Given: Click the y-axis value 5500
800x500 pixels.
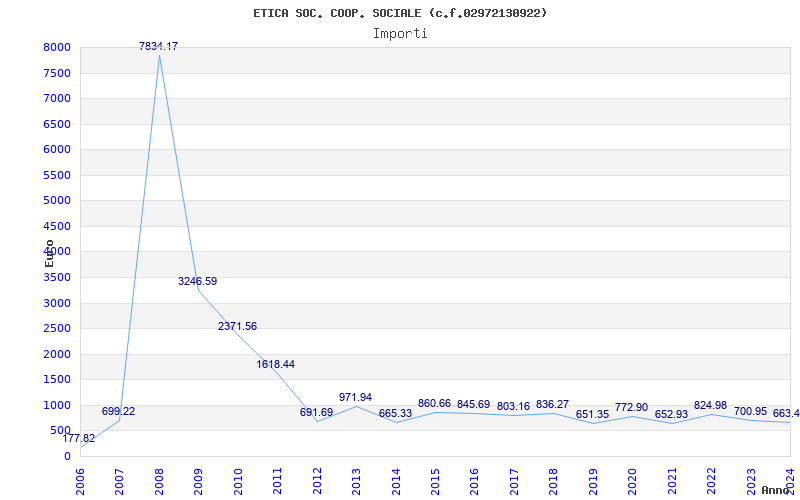Looking at the screenshot, I should click(57, 176).
